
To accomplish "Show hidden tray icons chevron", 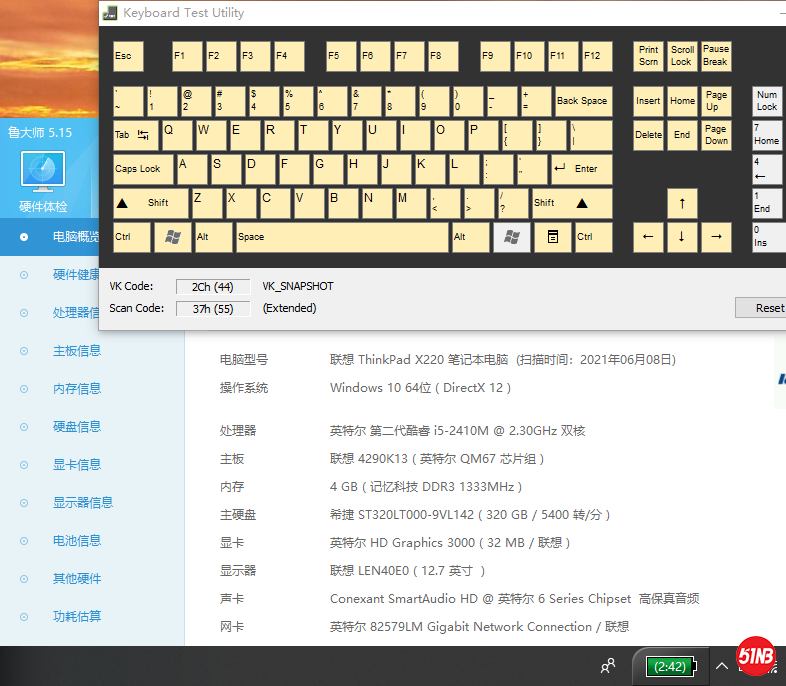I will (x=721, y=666).
